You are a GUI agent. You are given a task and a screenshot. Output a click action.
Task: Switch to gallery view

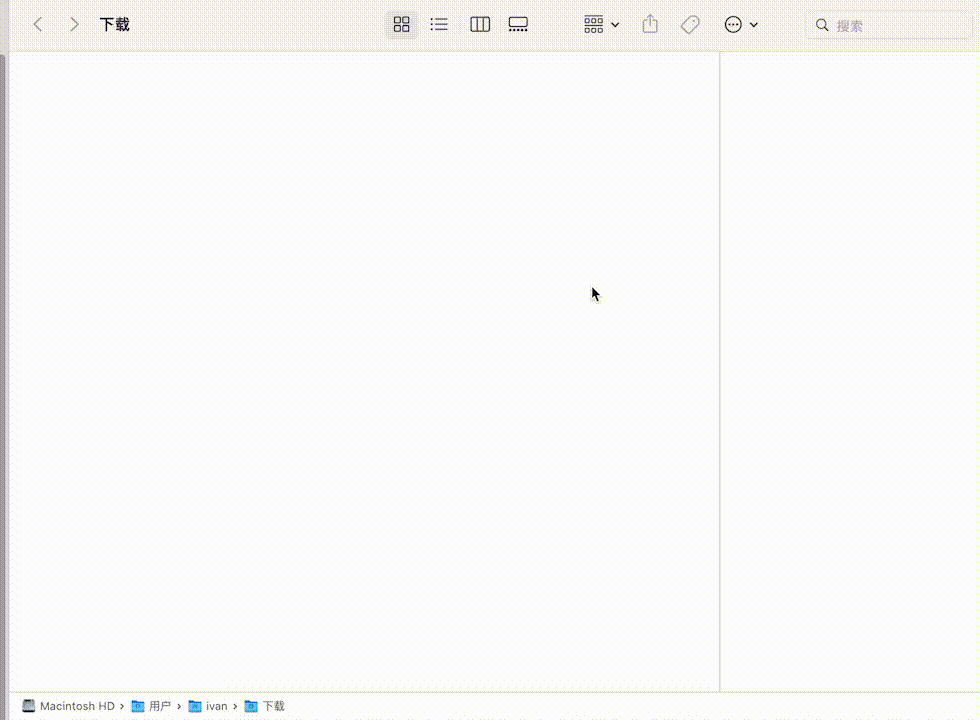pos(518,25)
